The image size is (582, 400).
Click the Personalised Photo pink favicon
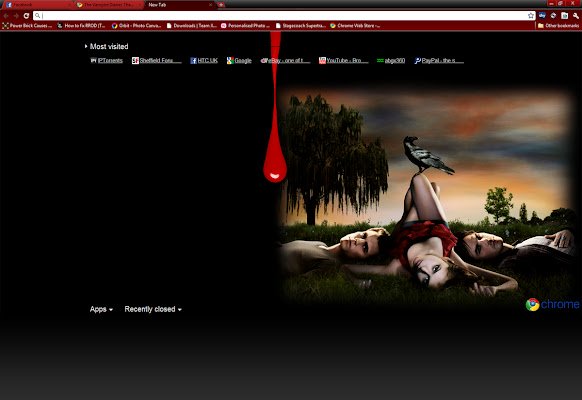[224, 26]
